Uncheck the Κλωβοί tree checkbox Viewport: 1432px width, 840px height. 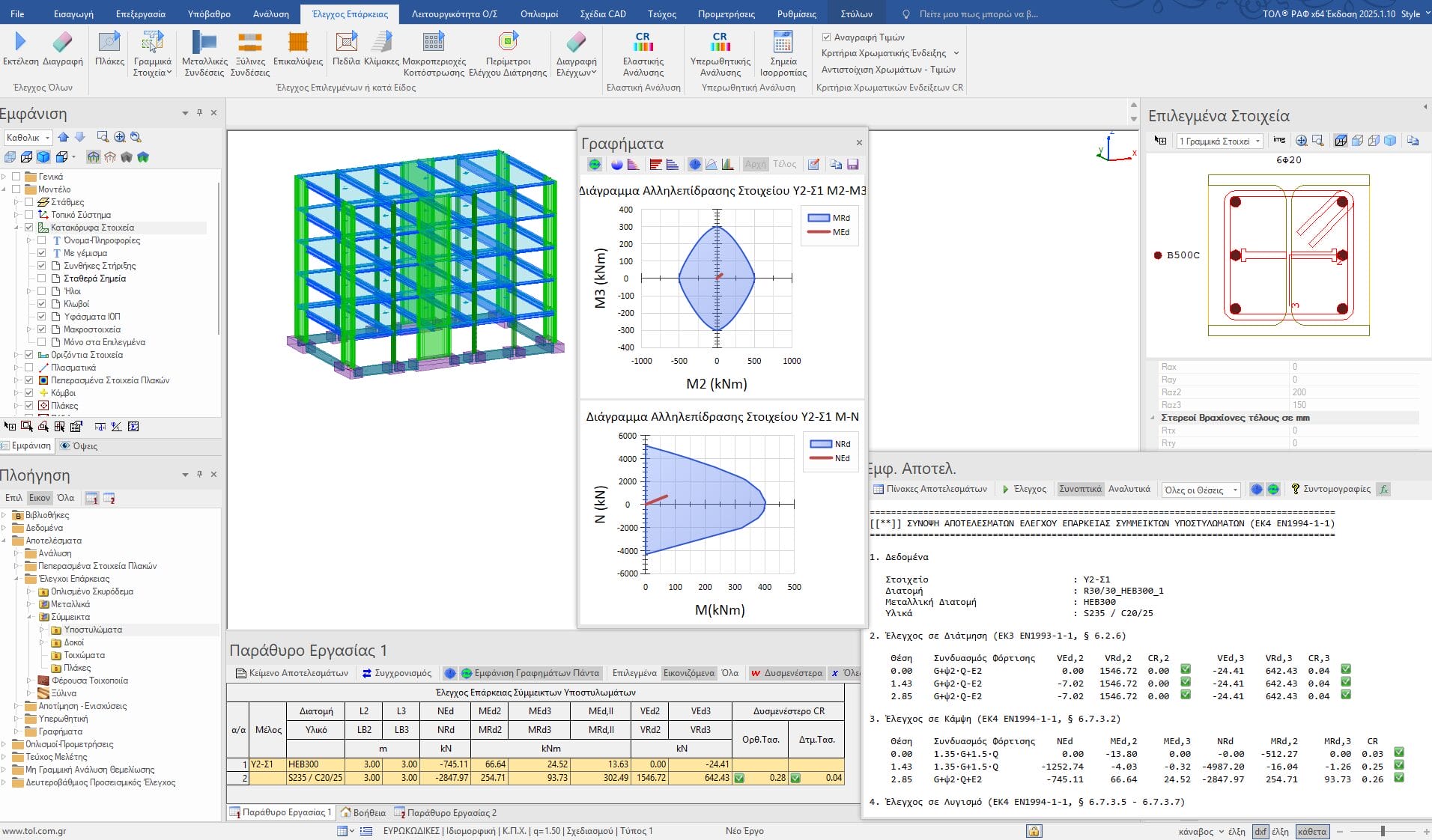42,304
